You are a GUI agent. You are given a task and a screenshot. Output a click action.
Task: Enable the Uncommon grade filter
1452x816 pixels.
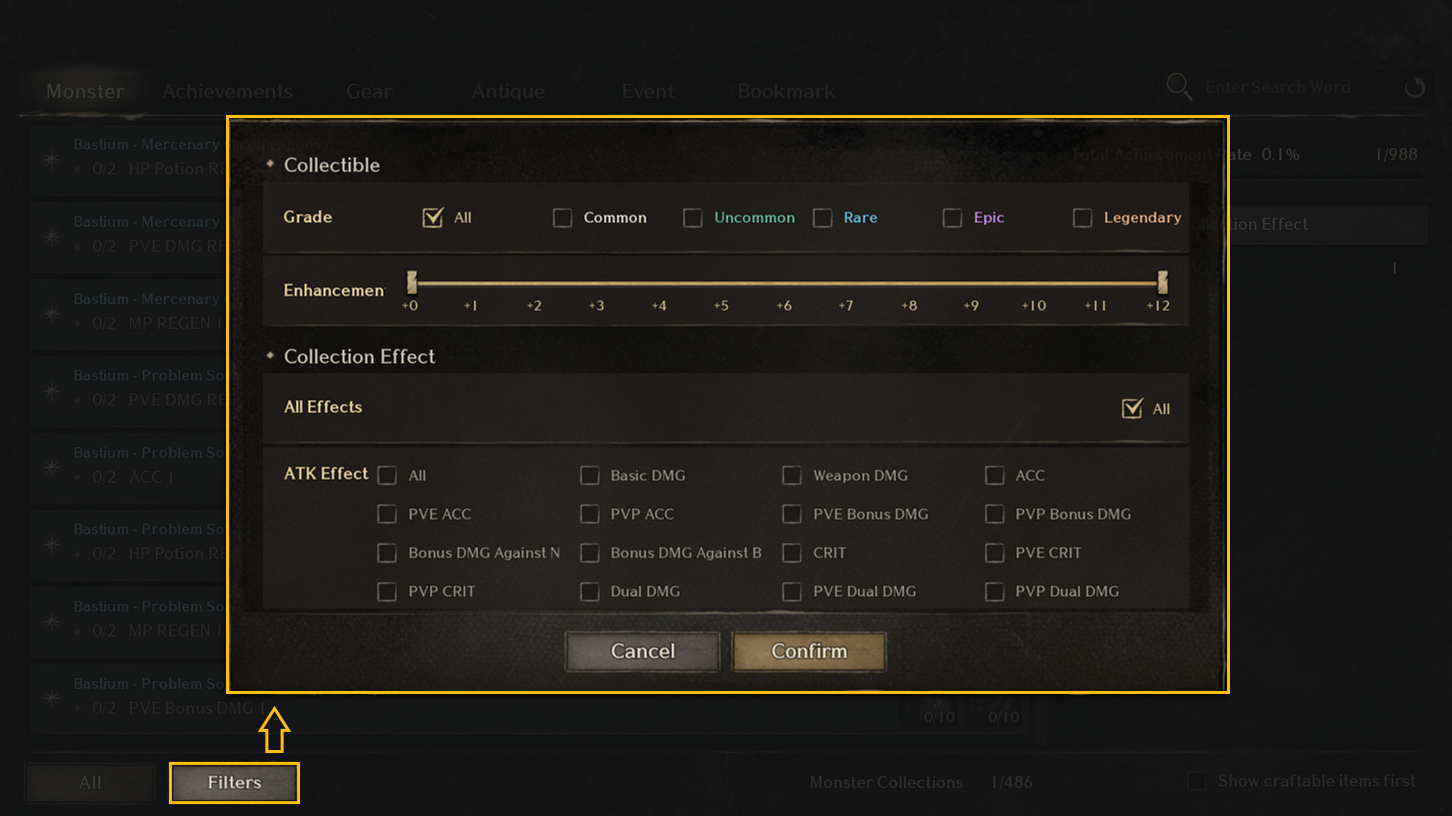pos(693,218)
